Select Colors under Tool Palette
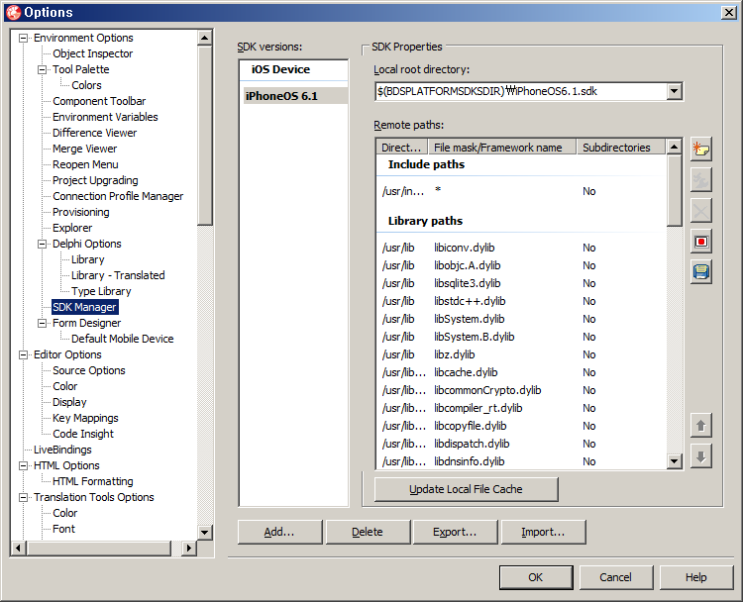The image size is (743, 602). pos(86,85)
